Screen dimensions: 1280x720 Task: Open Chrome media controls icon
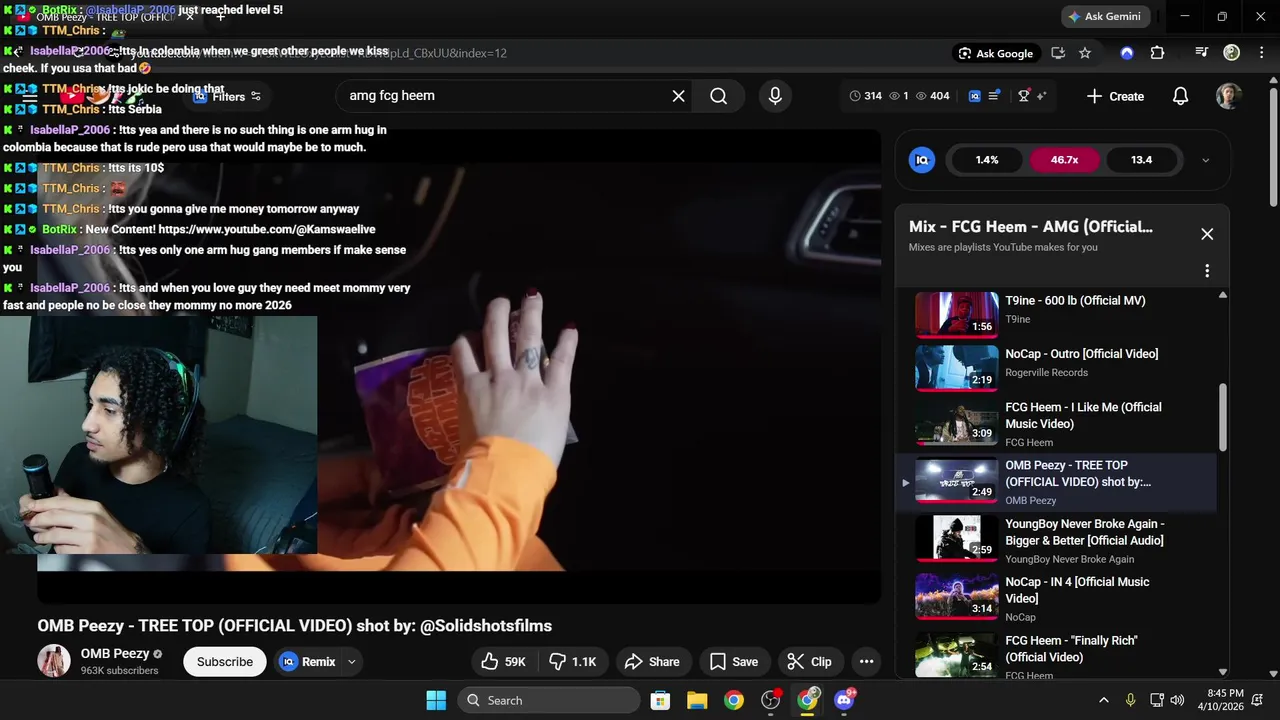click(x=1202, y=53)
